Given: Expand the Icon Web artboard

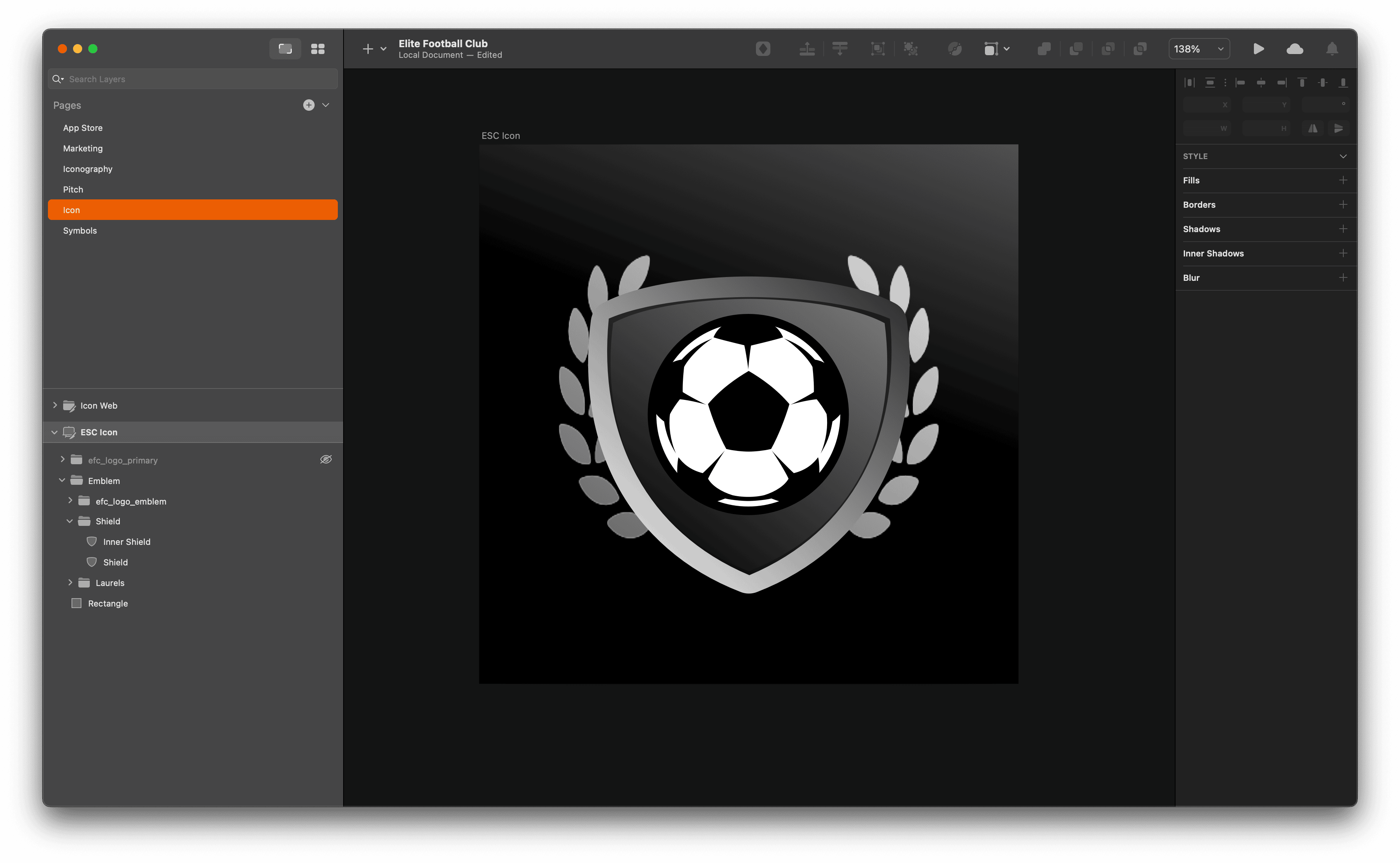Looking at the screenshot, I should tap(55, 405).
